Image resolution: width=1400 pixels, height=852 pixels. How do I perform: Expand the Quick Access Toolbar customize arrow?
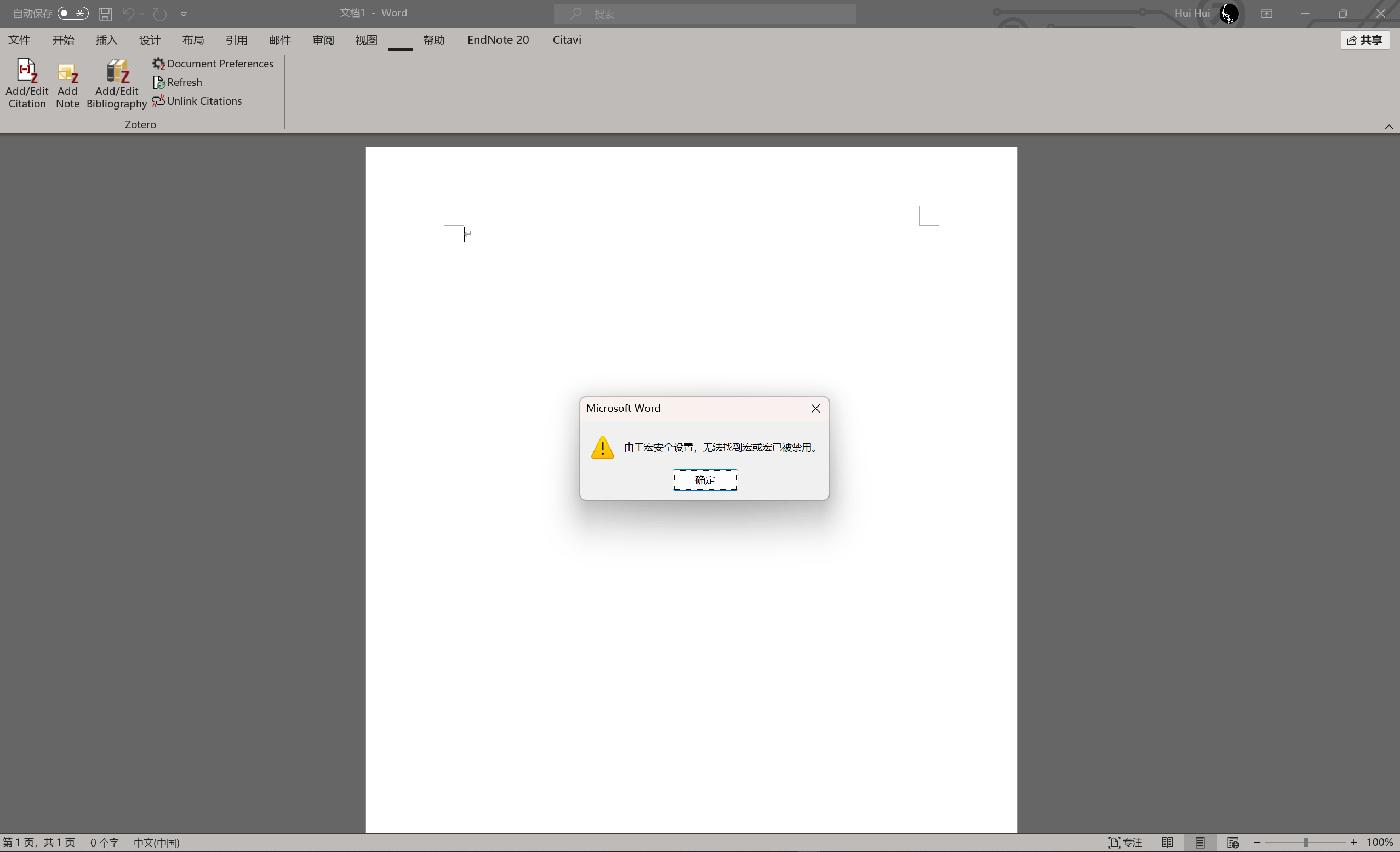point(184,14)
